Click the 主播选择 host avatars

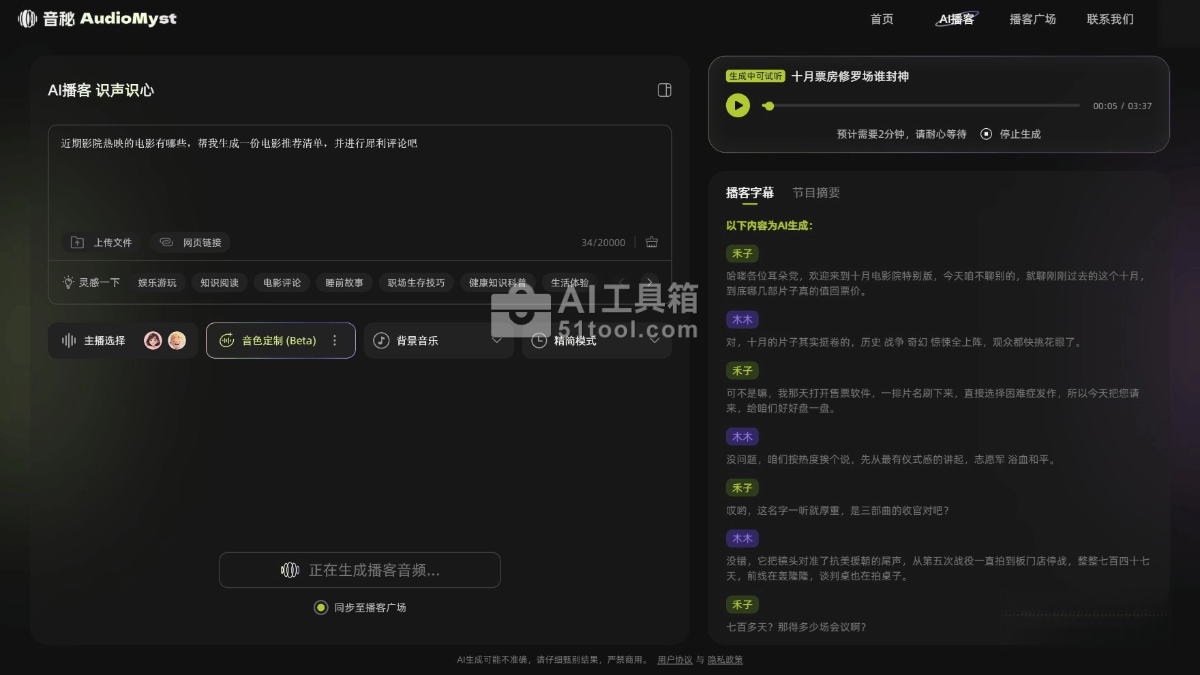[x=165, y=340]
